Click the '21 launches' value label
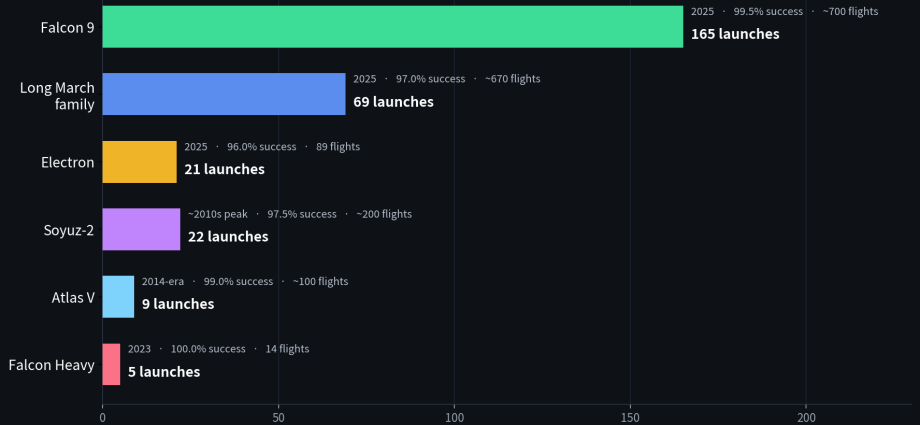920x425 pixels. pos(224,169)
